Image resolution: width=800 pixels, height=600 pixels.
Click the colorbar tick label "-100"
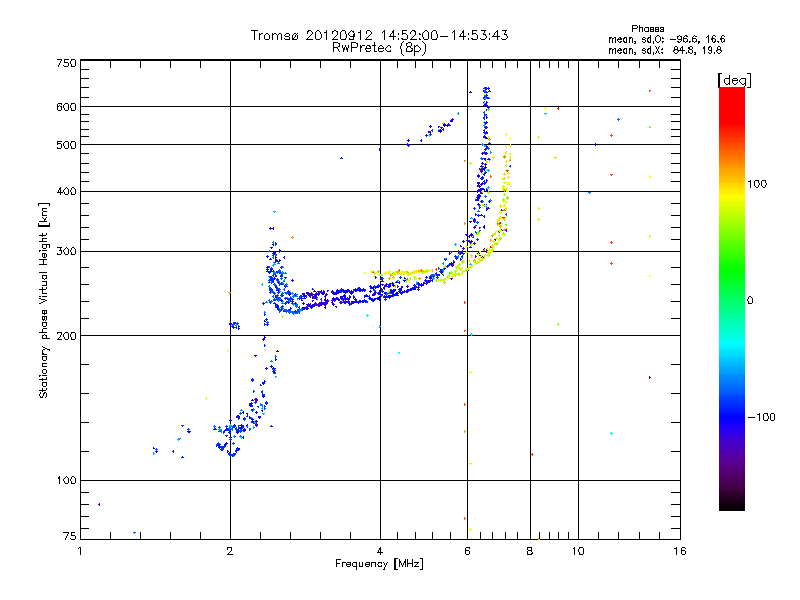761,417
